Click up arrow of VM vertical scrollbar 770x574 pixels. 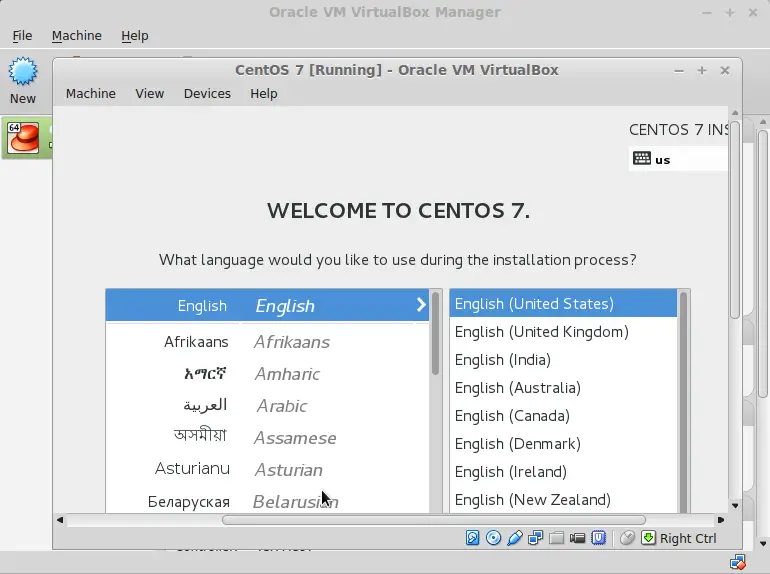tap(735, 113)
